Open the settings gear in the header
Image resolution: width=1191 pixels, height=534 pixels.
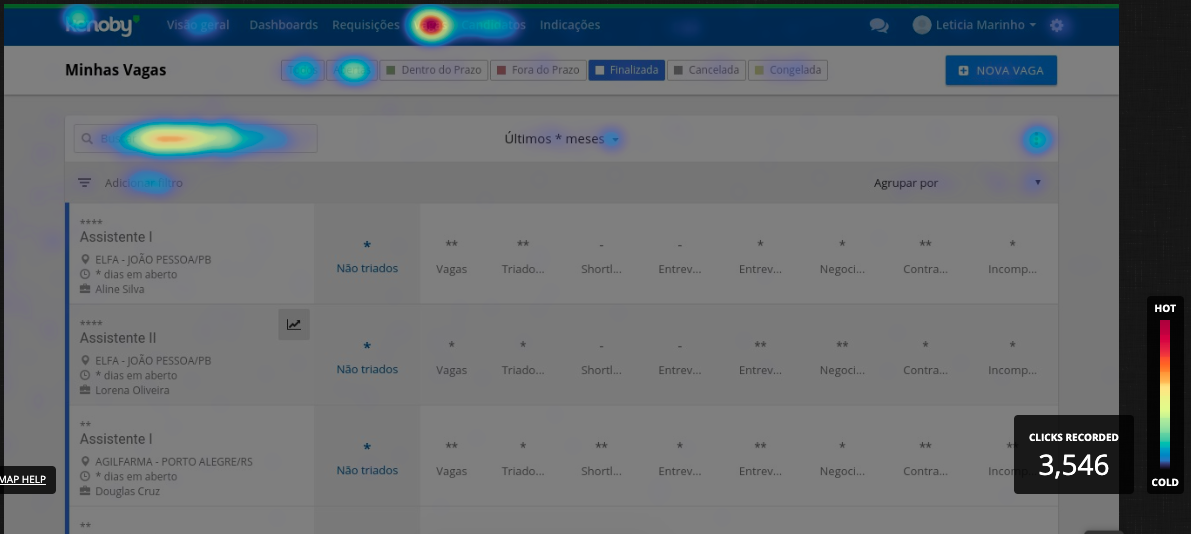tap(1057, 25)
